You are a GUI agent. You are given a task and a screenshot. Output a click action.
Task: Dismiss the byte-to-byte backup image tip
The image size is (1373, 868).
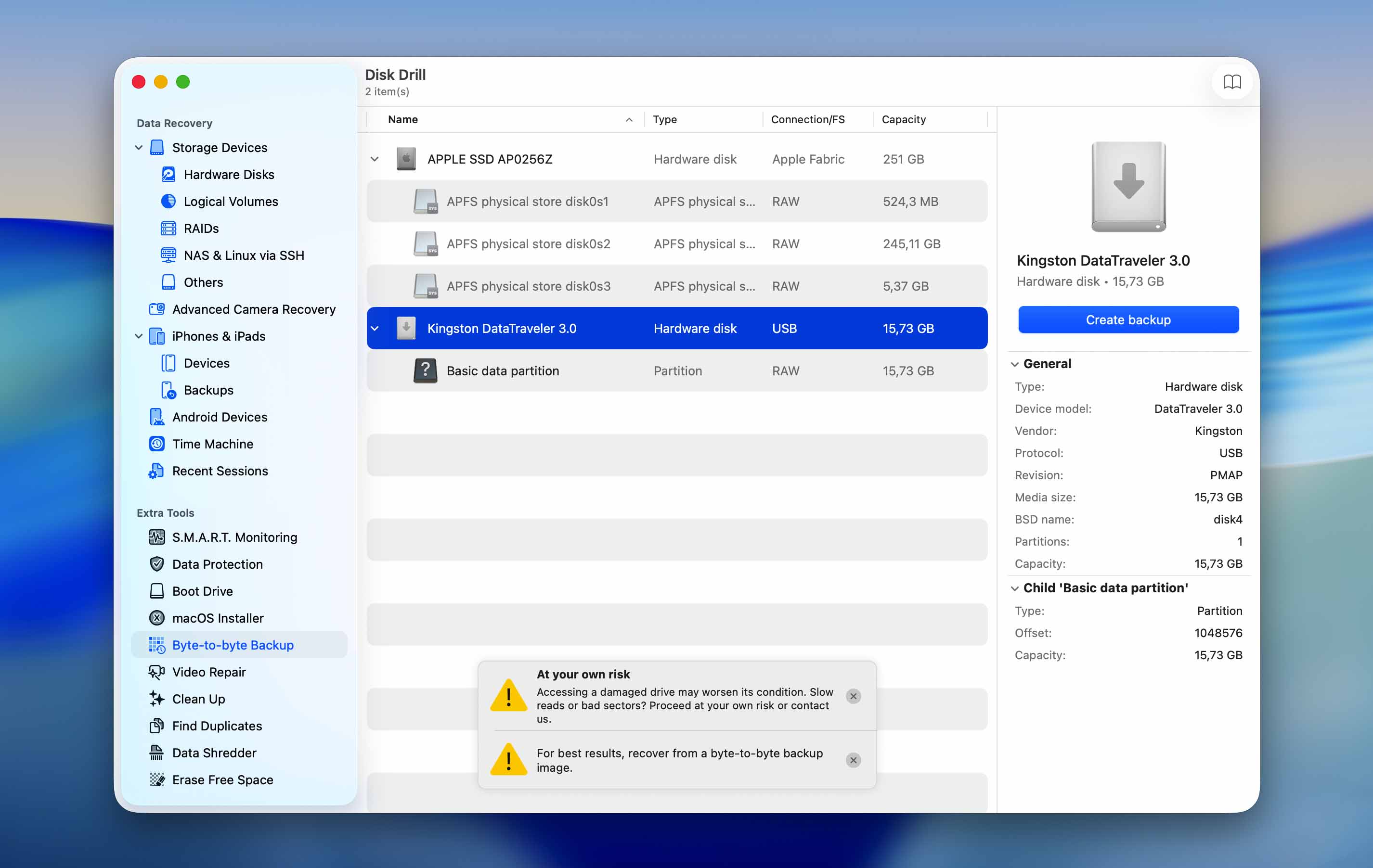tap(853, 760)
